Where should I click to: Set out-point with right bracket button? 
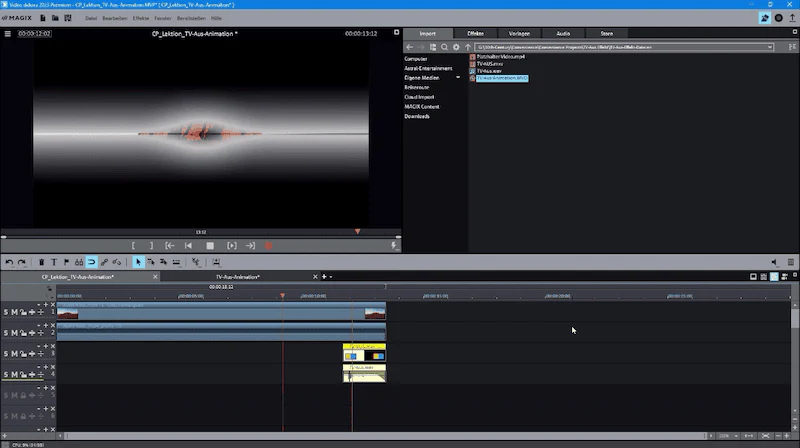151,246
